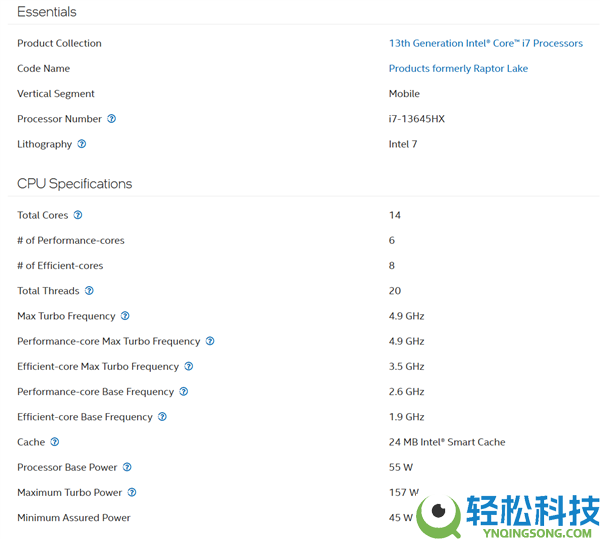Click the 3.5 GHz value
Screen dimensions: 600x539
406,366
